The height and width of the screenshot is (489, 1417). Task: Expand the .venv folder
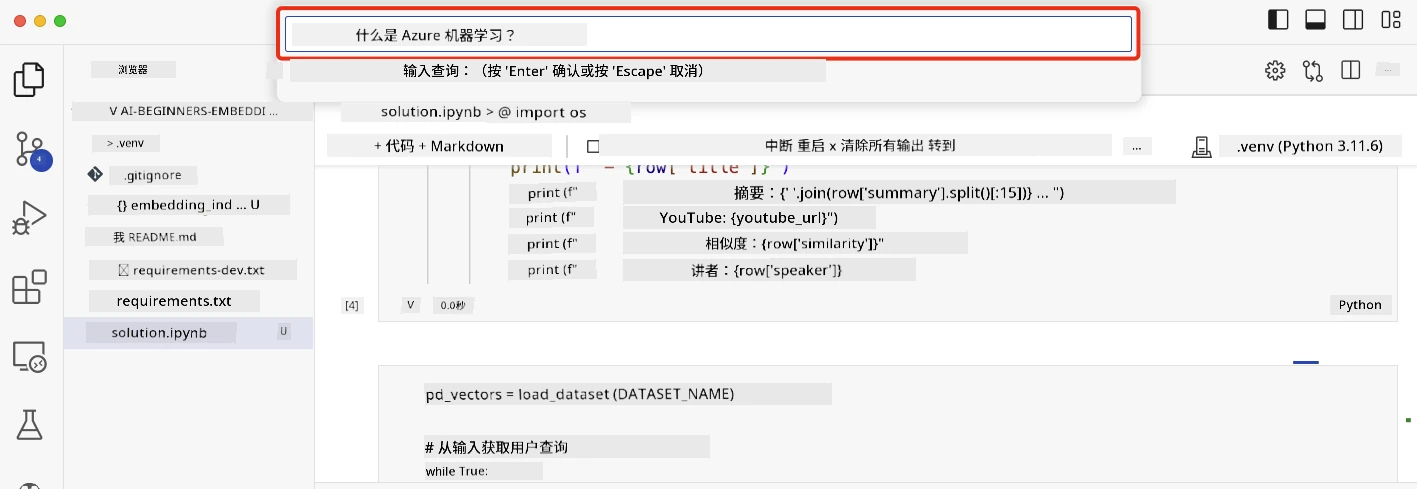tap(125, 143)
